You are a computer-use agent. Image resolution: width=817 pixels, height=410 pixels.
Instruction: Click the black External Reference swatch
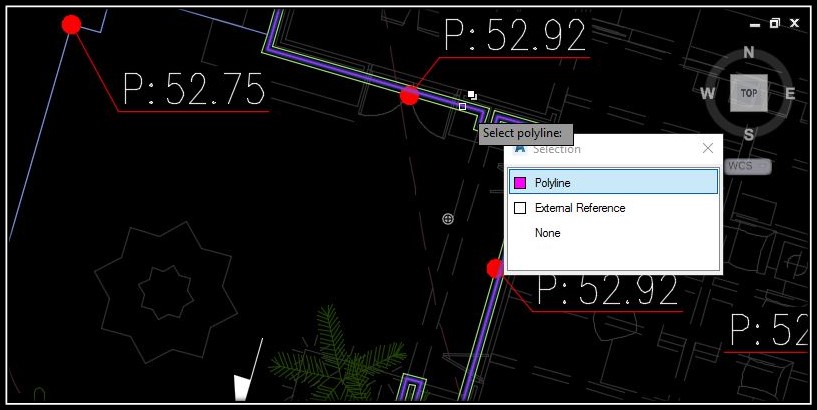coord(520,208)
